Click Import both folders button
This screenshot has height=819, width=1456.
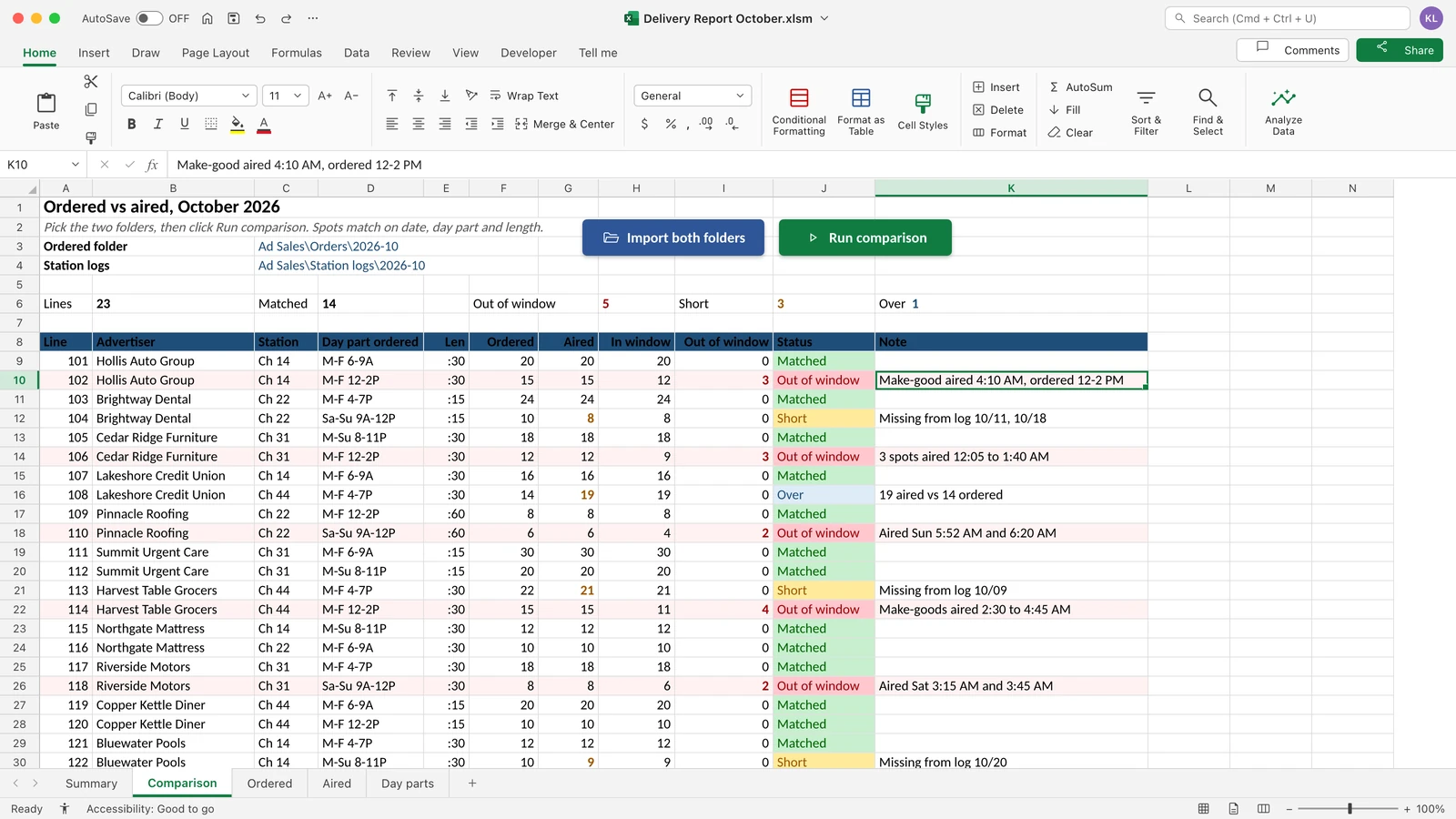pyautogui.click(x=673, y=238)
